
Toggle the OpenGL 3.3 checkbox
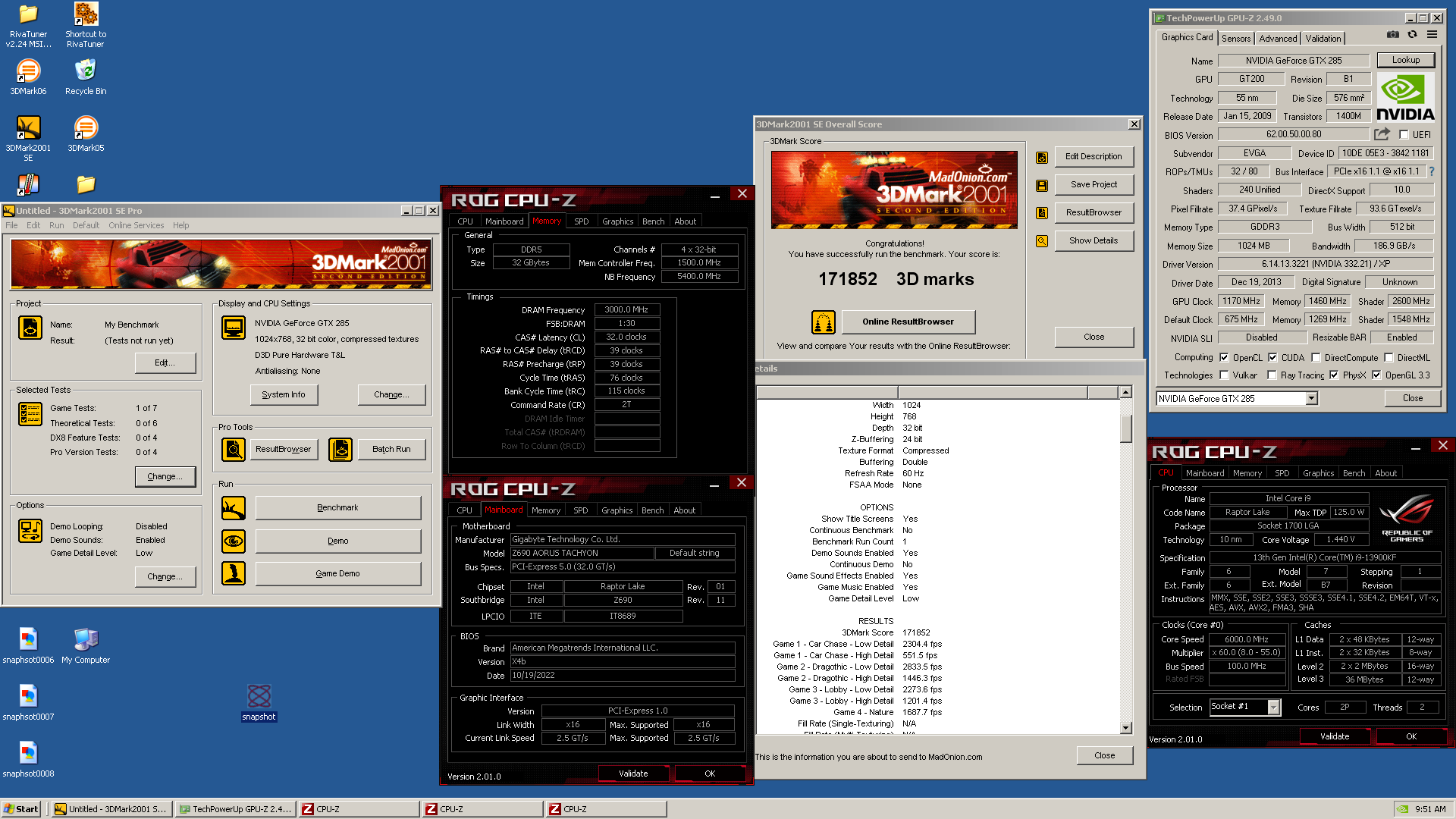tap(1376, 375)
